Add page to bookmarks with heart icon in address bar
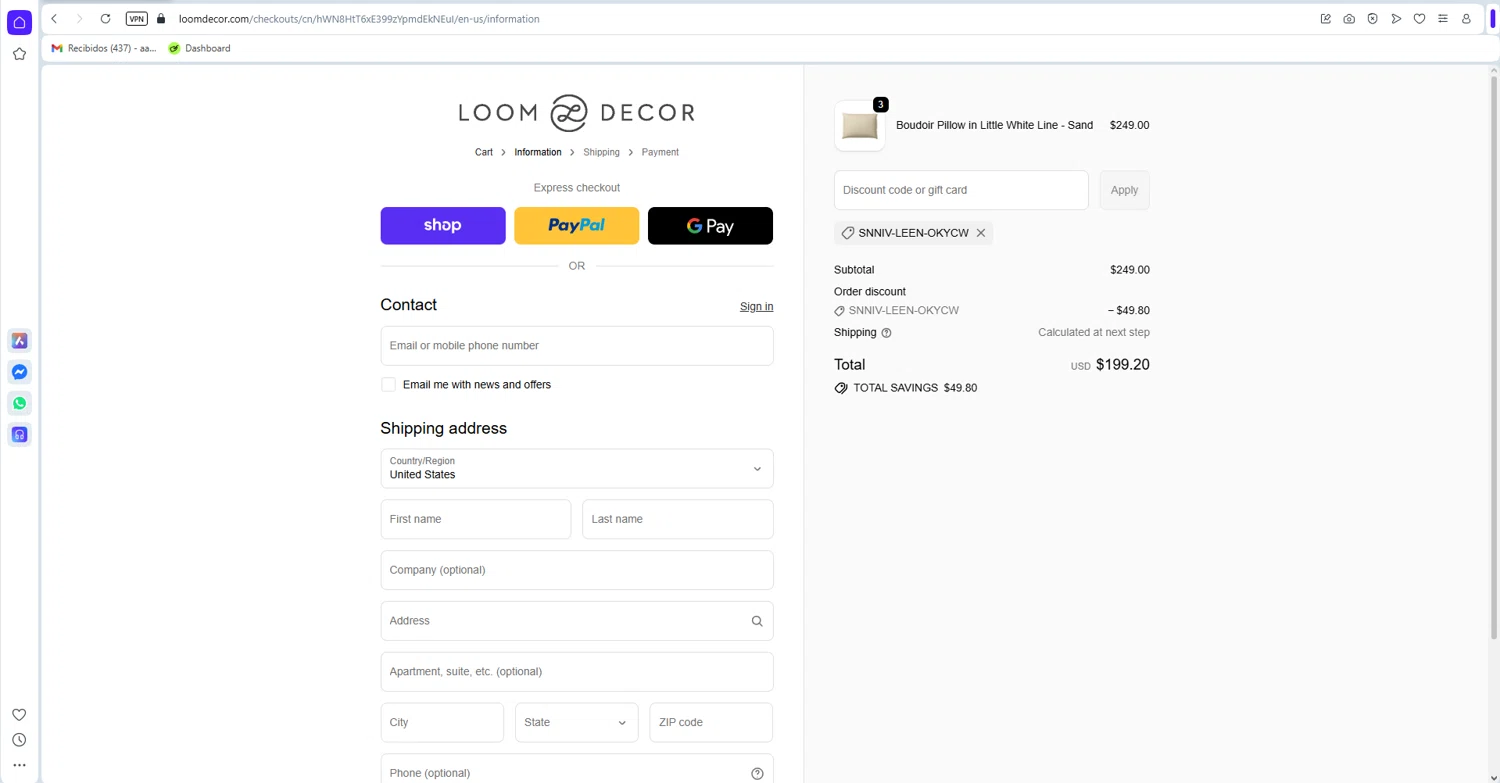This screenshot has width=1500, height=783. coord(1419,19)
